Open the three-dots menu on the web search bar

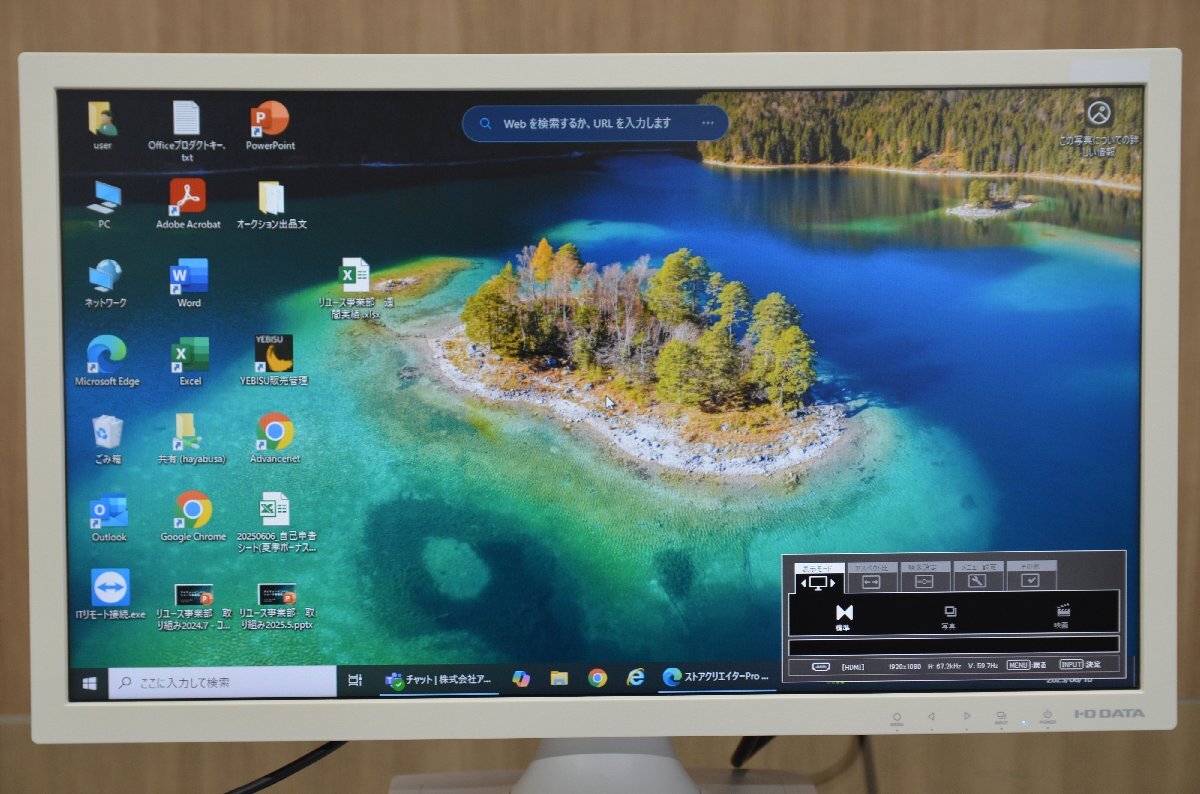pyautogui.click(x=708, y=123)
